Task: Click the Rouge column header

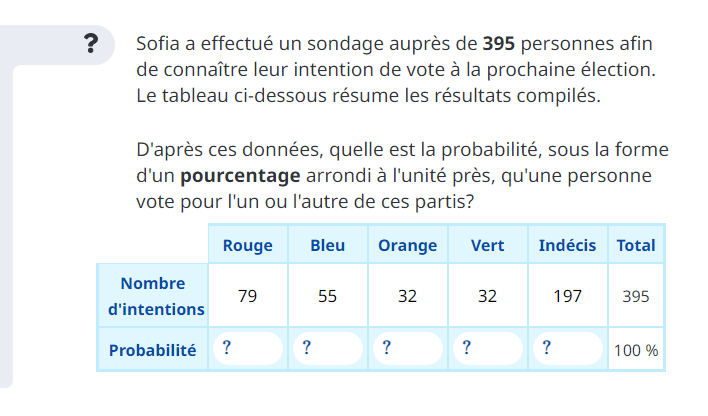Action: 248,245
